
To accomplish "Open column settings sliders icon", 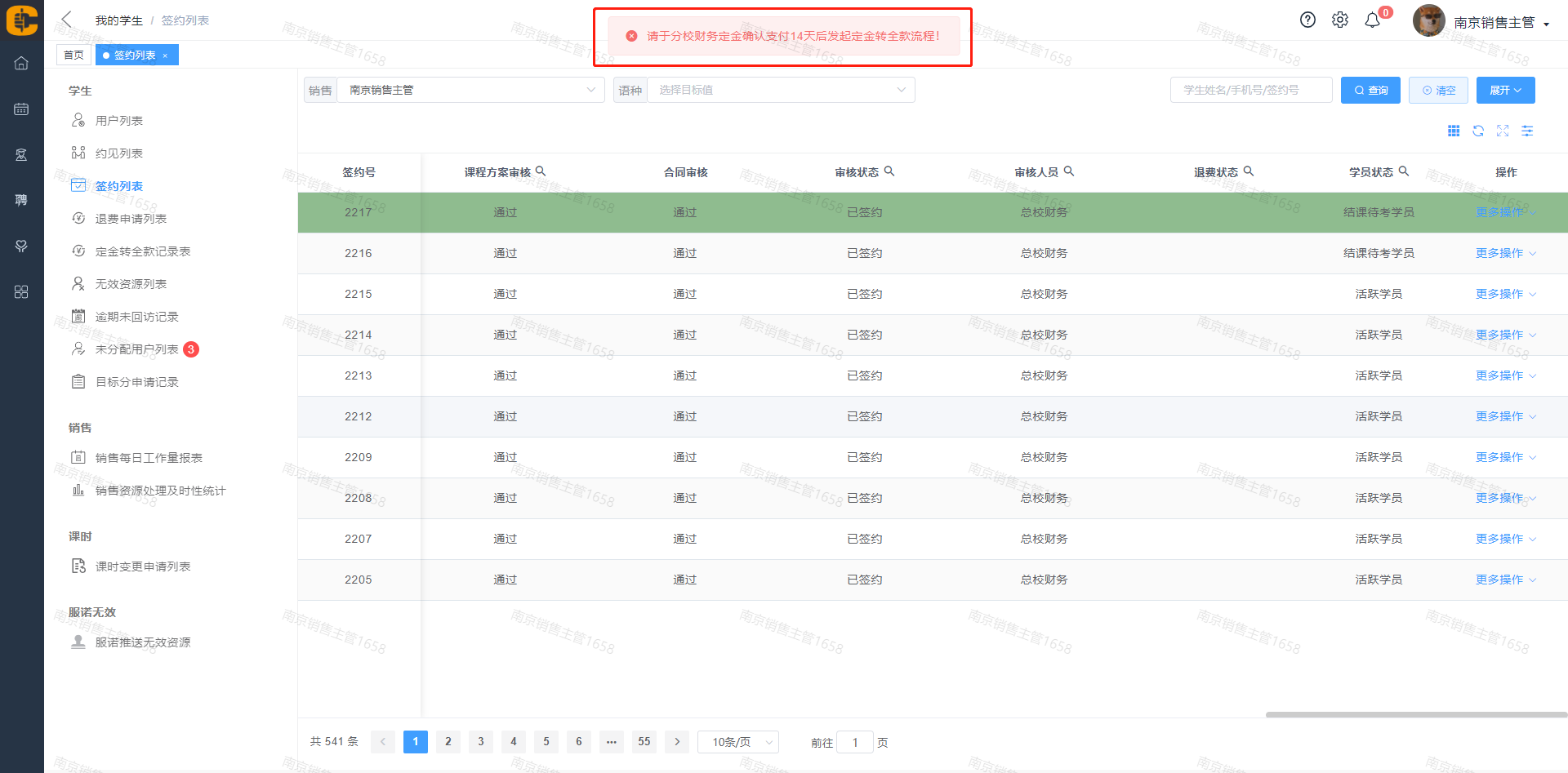I will (x=1527, y=131).
